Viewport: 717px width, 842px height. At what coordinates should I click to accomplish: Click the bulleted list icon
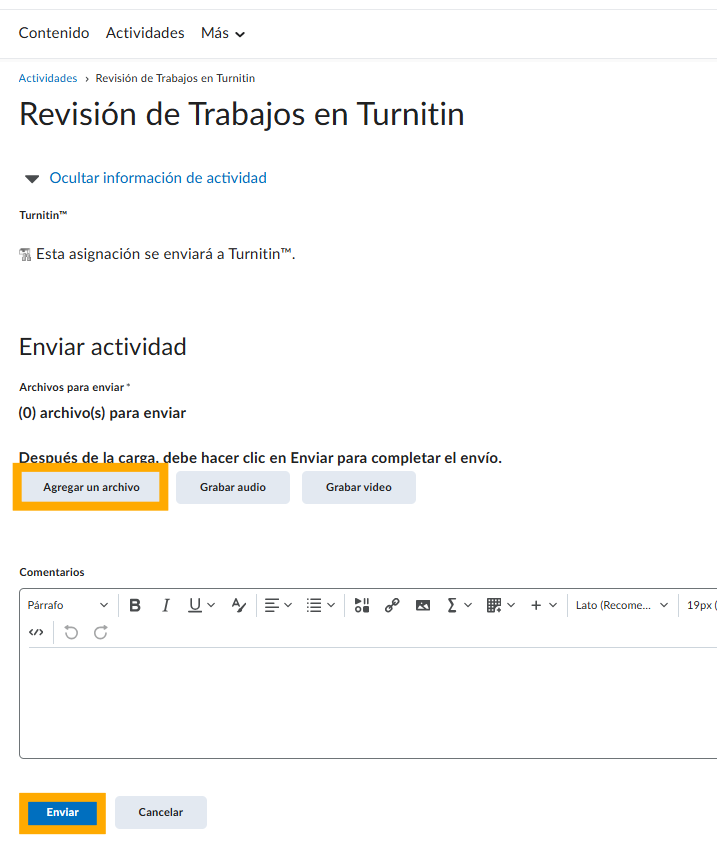[x=314, y=605]
